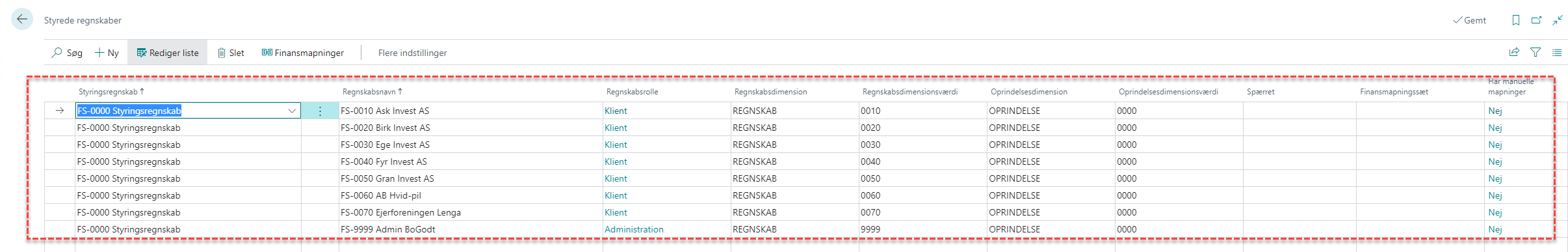1568x252 pixels.
Task: Open the Administration role link
Action: 634,229
